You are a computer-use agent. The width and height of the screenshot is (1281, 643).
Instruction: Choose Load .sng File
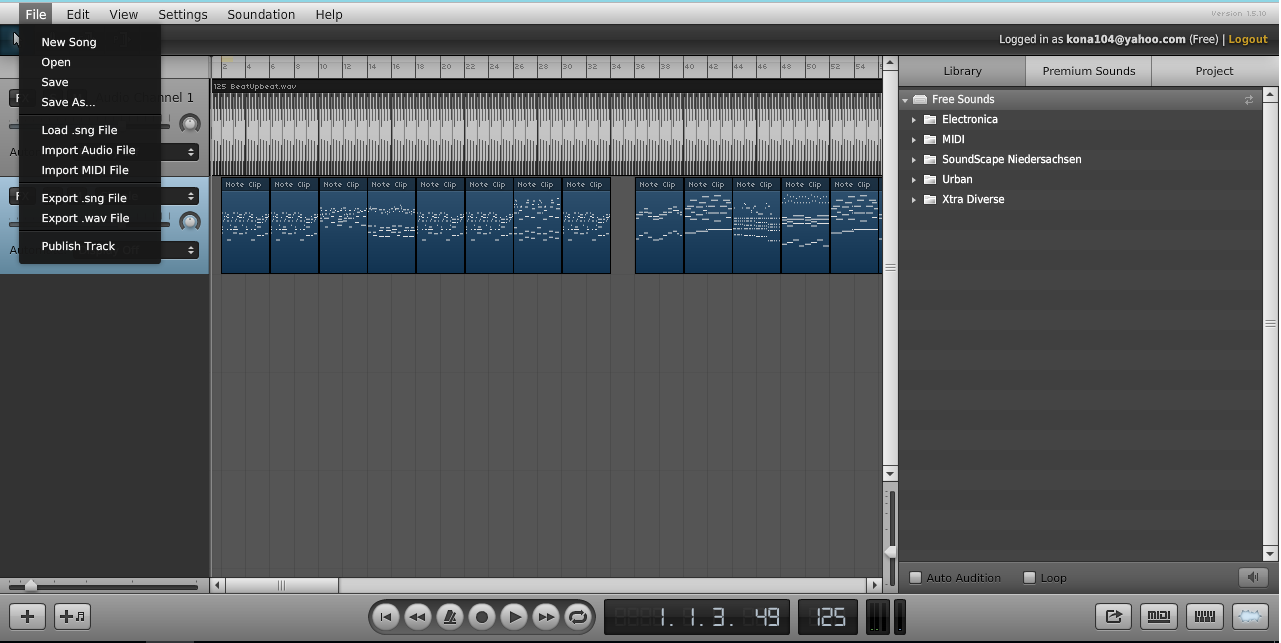pyautogui.click(x=79, y=130)
